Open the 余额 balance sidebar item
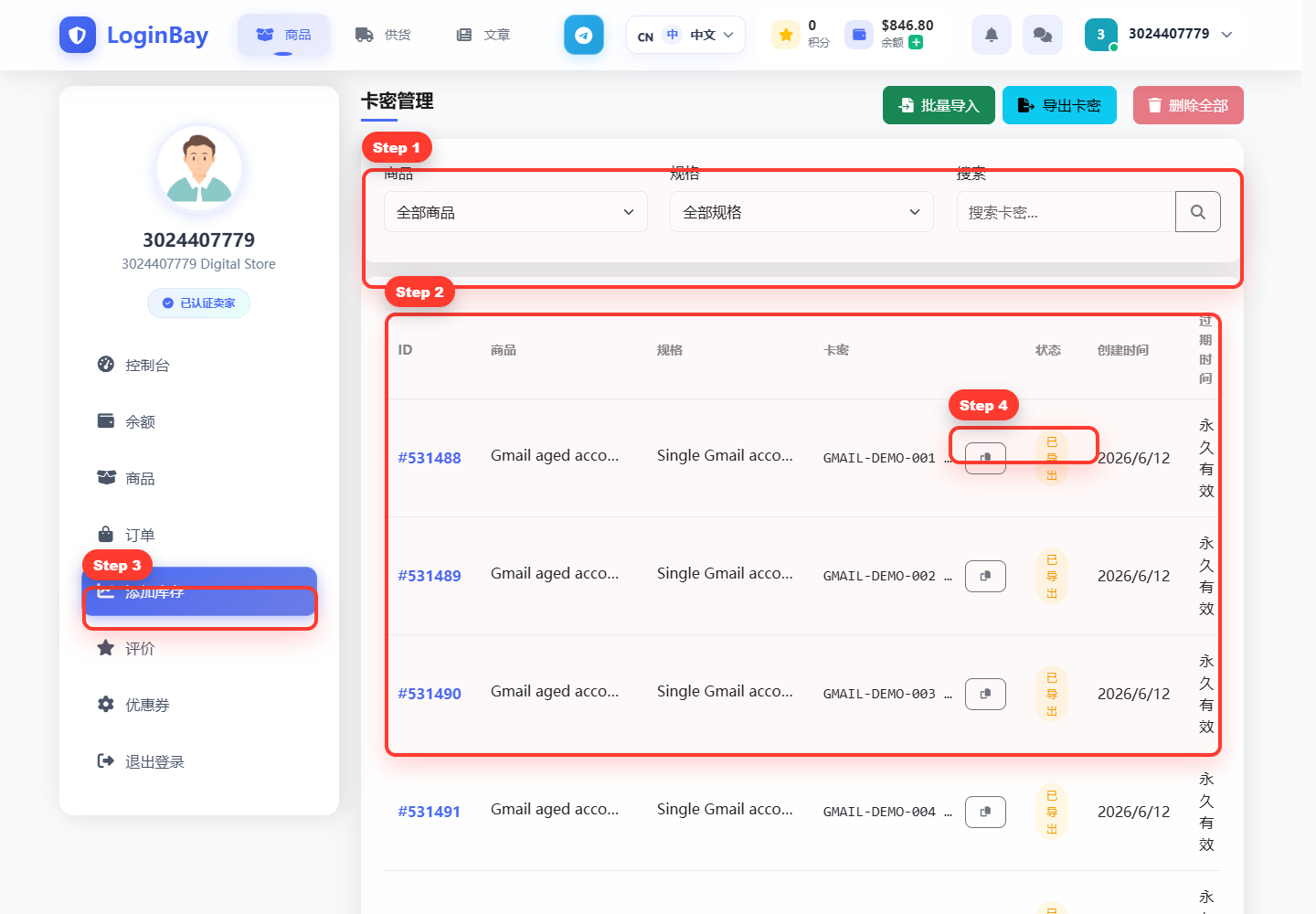 point(199,421)
